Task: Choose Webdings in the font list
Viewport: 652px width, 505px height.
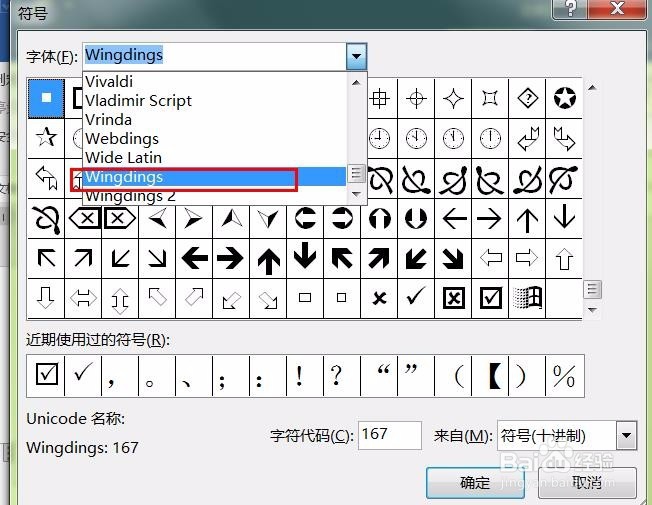Action: click(x=215, y=139)
